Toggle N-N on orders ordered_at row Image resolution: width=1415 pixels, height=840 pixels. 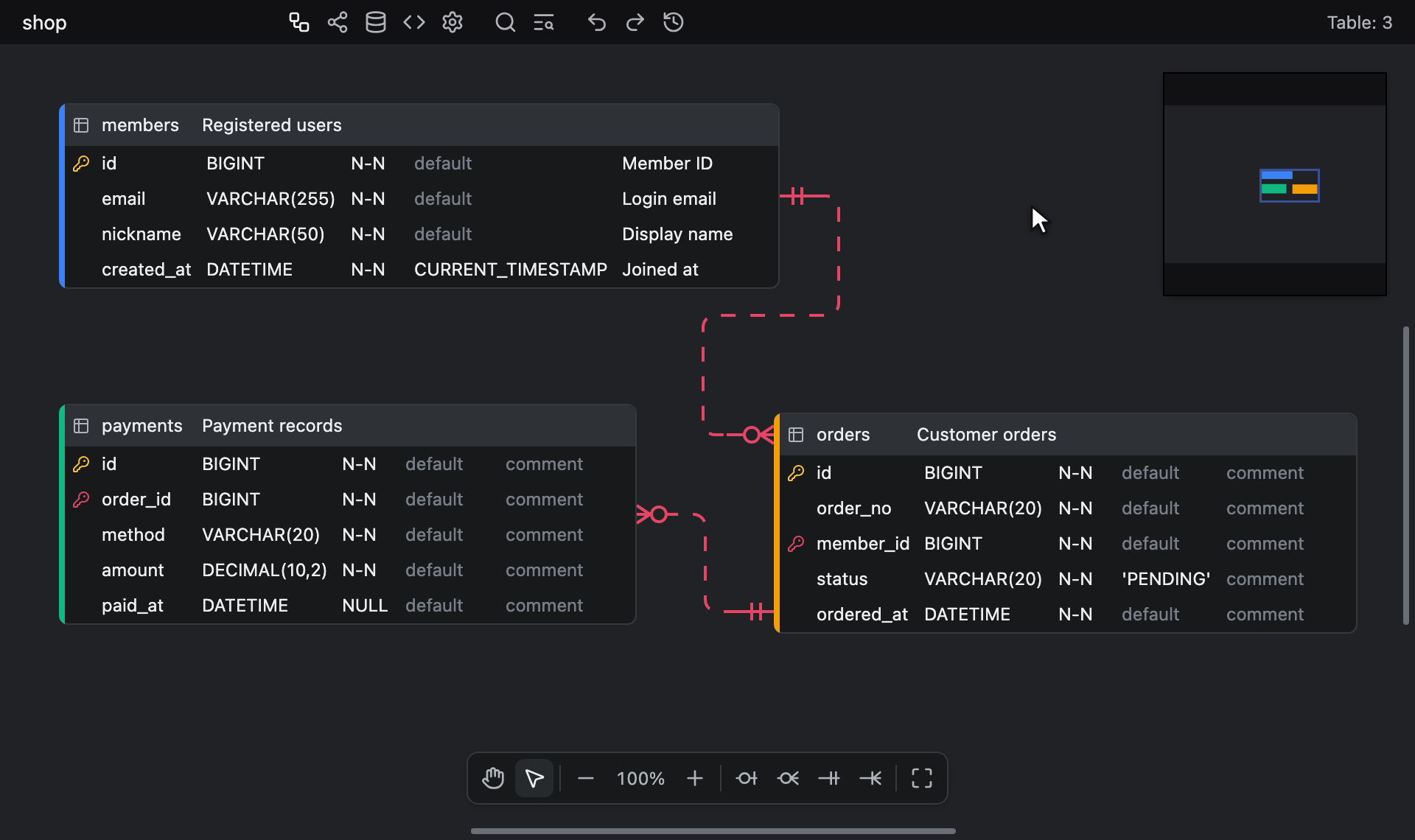point(1075,615)
